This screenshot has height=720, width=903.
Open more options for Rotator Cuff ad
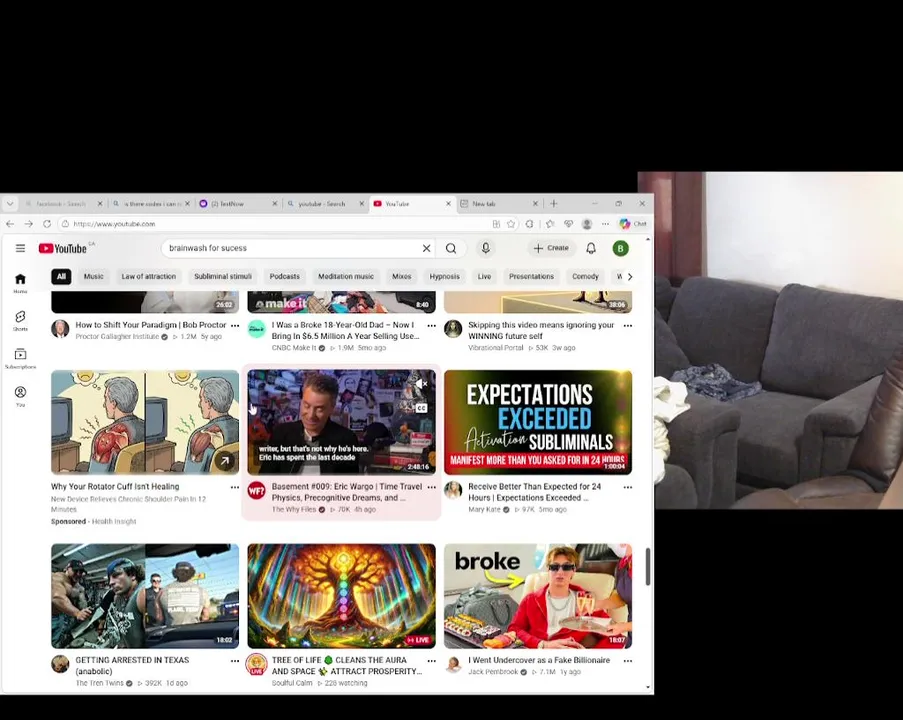[x=235, y=487]
